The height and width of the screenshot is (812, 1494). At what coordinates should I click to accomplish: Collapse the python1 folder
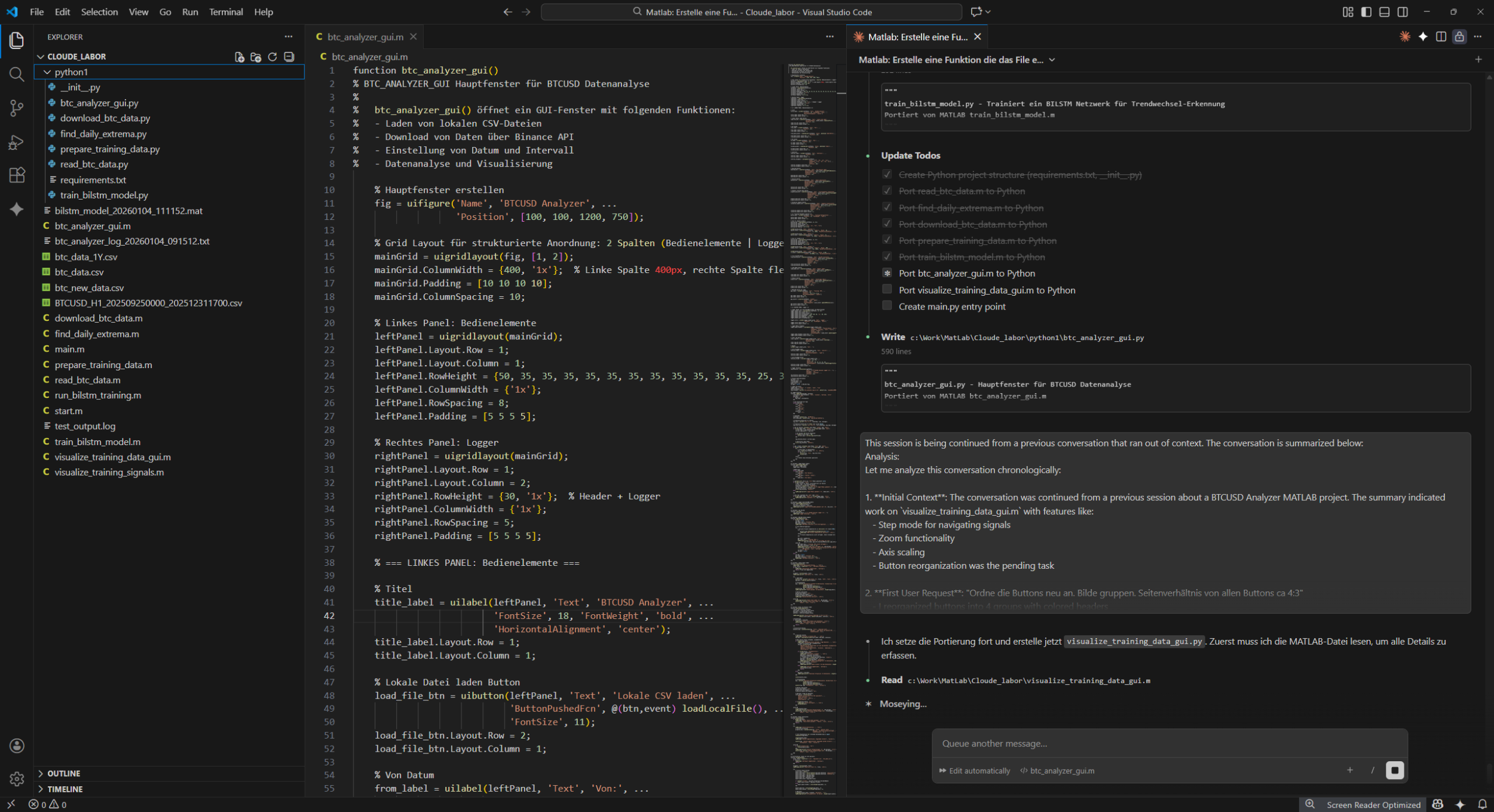point(47,72)
